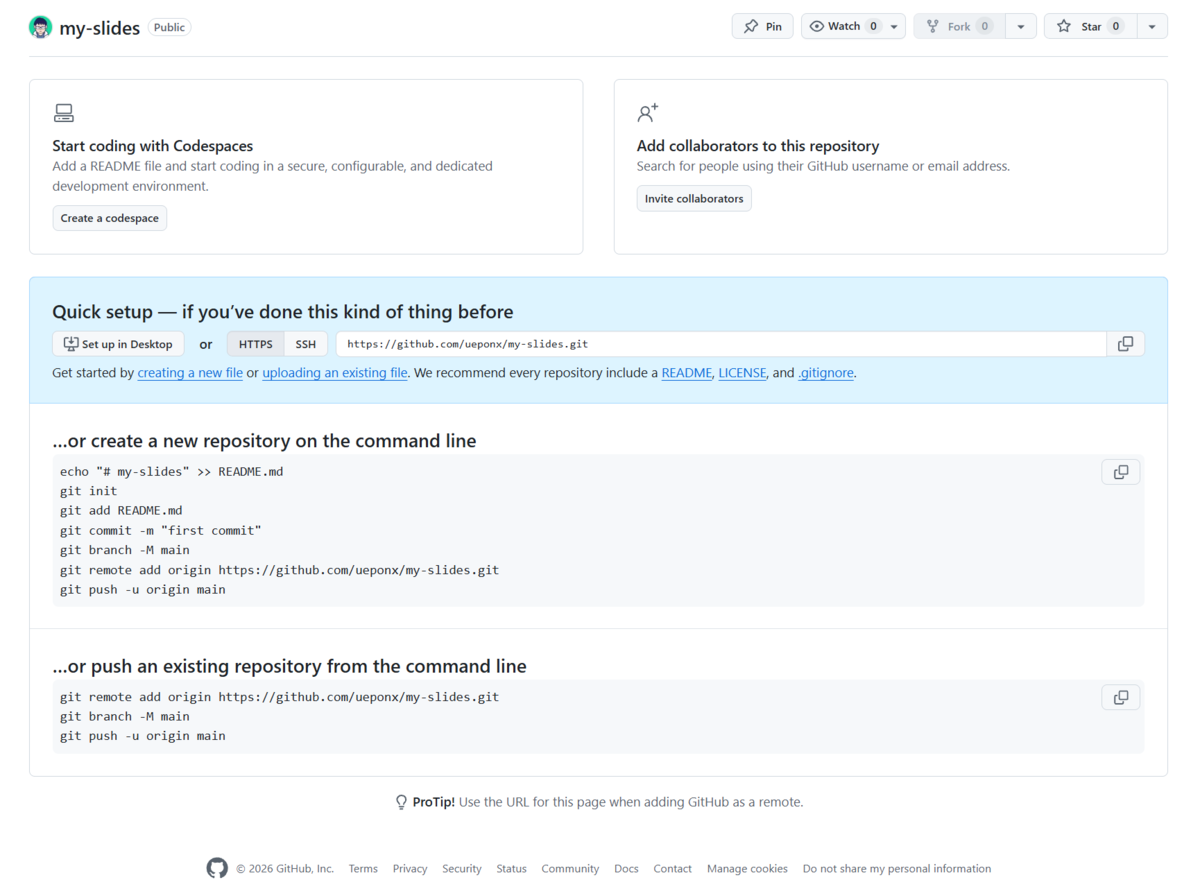Click the LICENSE link
Image resolution: width=1200 pixels, height=889 pixels.
point(742,373)
